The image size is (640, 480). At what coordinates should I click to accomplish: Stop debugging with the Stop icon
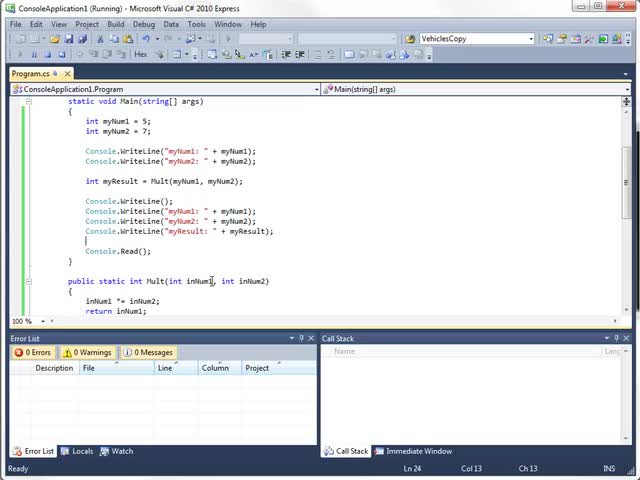(48, 54)
